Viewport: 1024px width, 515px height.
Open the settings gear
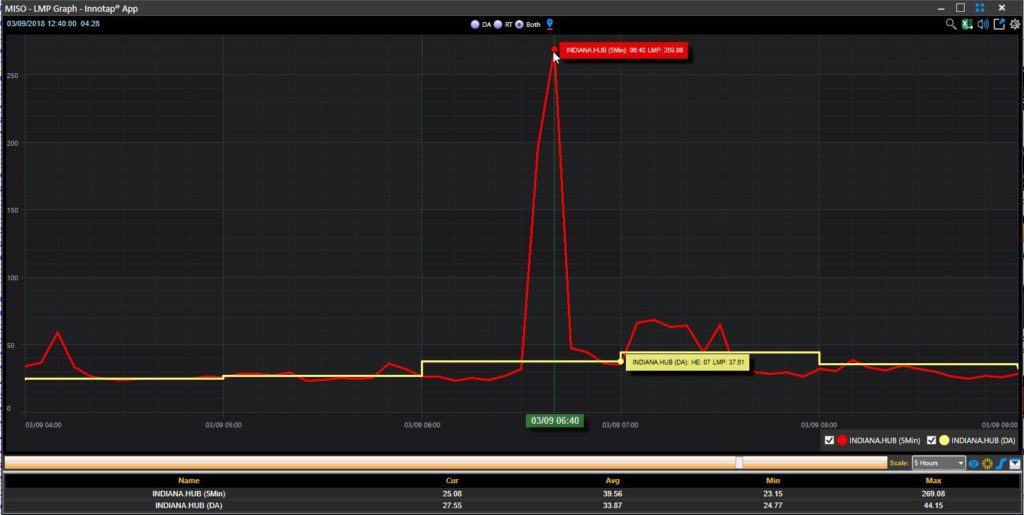click(x=1015, y=24)
